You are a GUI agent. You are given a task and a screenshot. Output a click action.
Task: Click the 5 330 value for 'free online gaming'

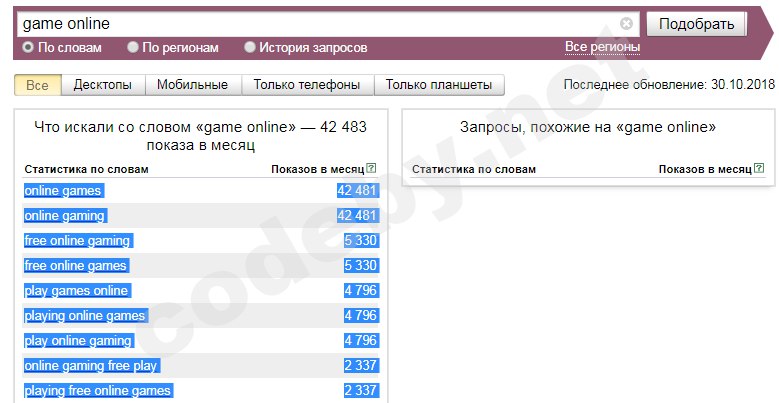pos(361,241)
